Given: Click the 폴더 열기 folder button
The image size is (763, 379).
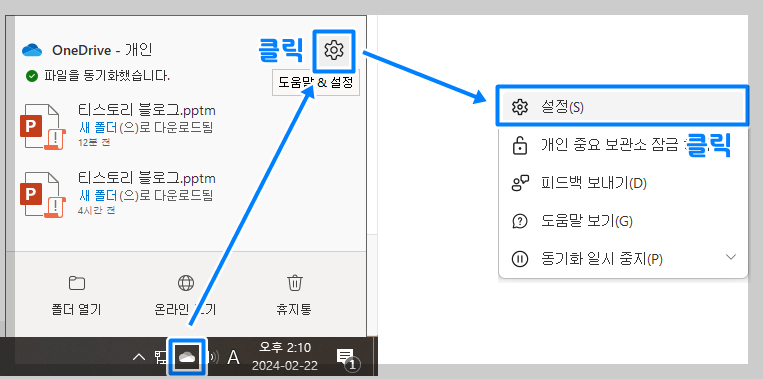Looking at the screenshot, I should point(76,295).
